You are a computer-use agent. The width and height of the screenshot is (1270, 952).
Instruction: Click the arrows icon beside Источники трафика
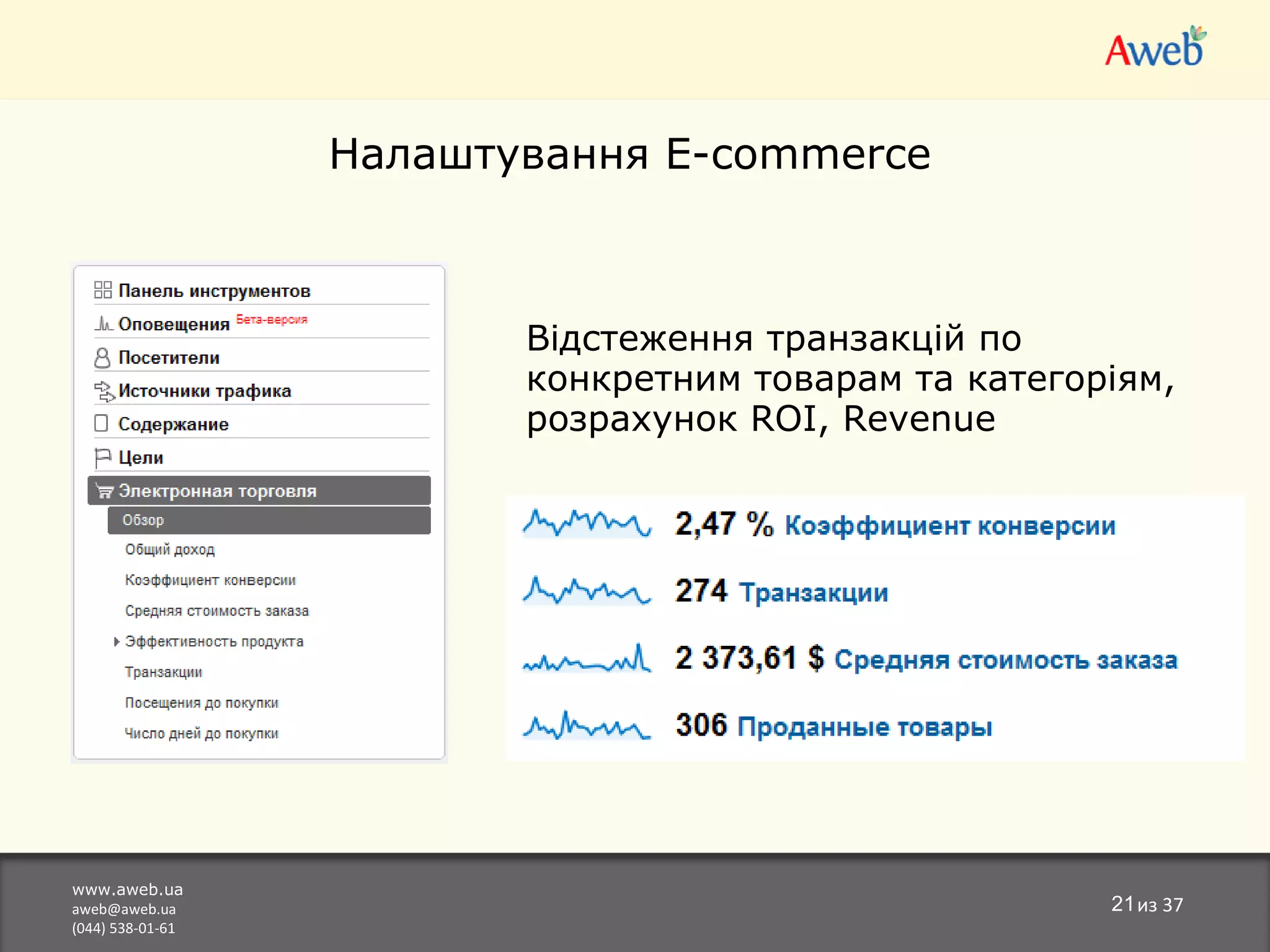click(x=104, y=391)
